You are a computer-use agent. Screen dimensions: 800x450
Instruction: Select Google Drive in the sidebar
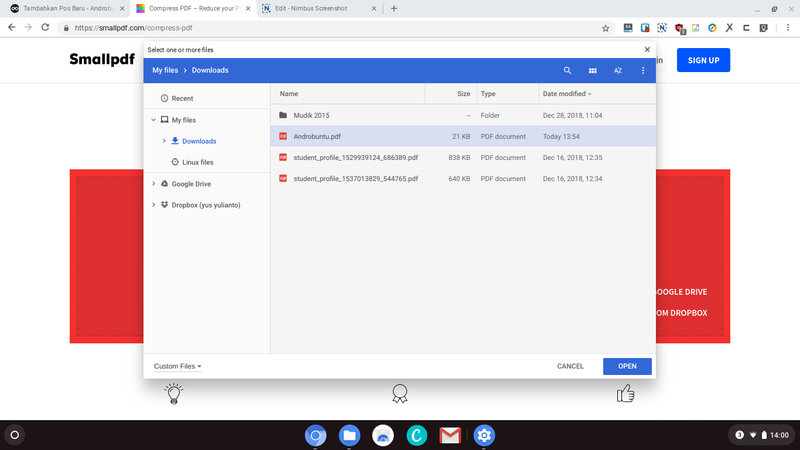point(191,184)
